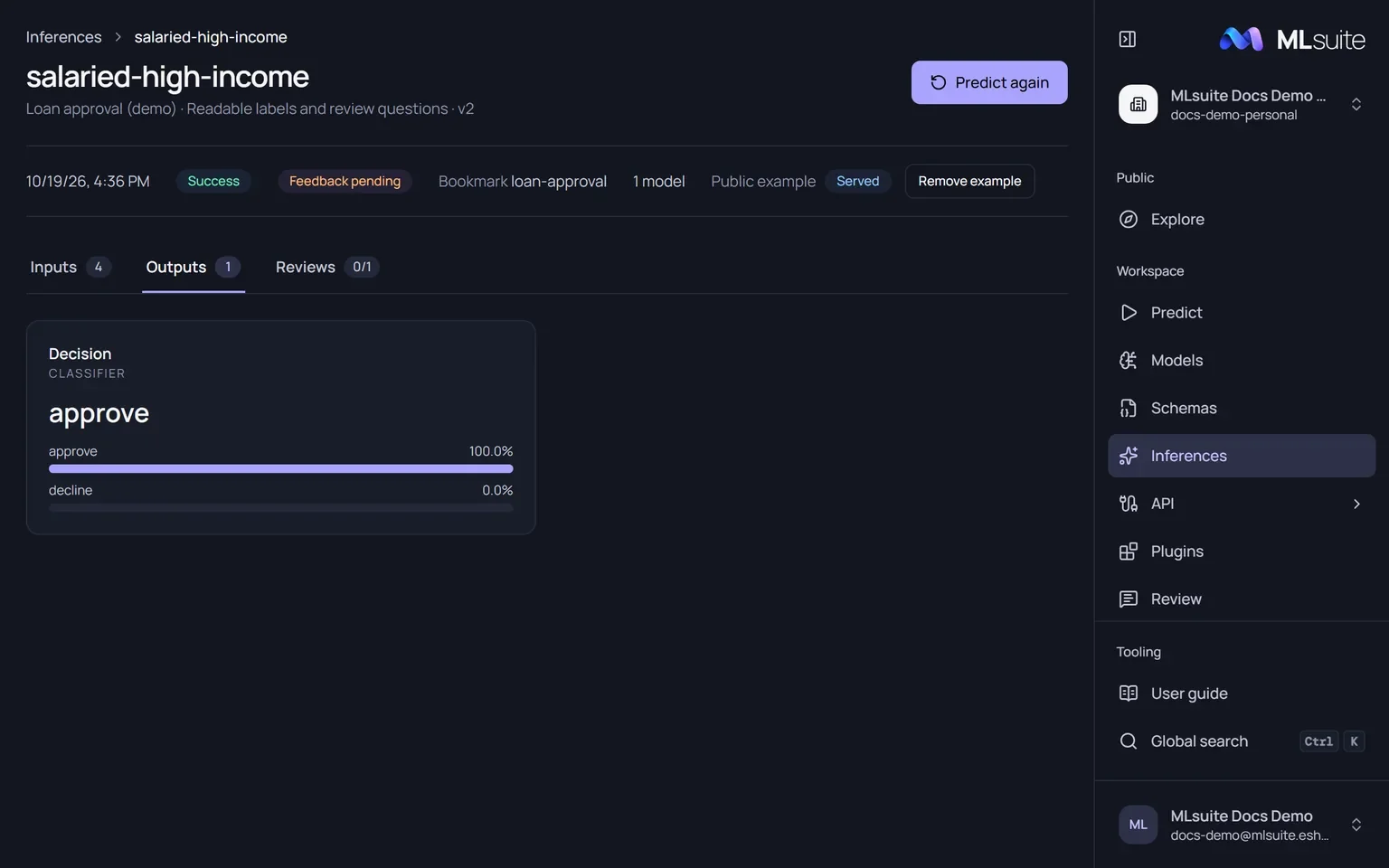
Task: Click the approve probability bar
Action: [x=281, y=468]
